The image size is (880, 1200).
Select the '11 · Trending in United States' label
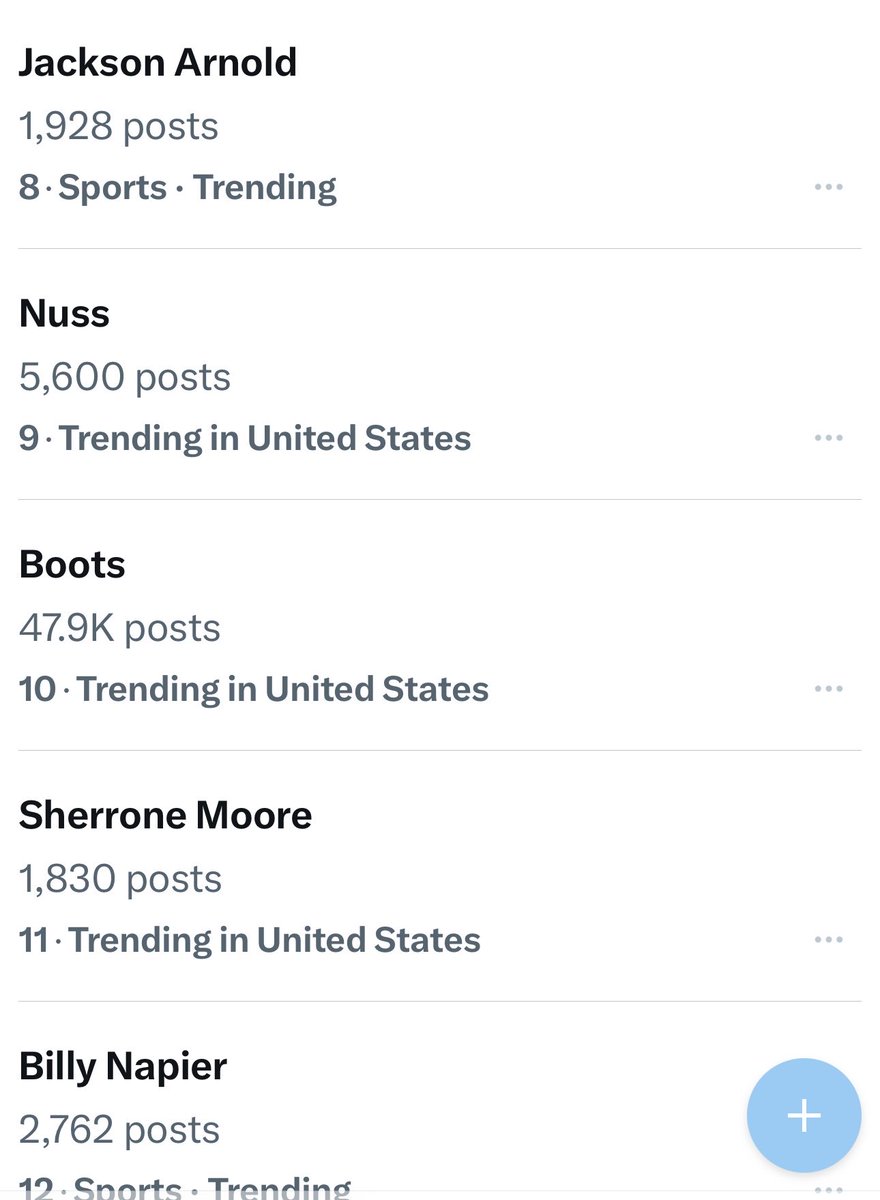[x=250, y=940]
